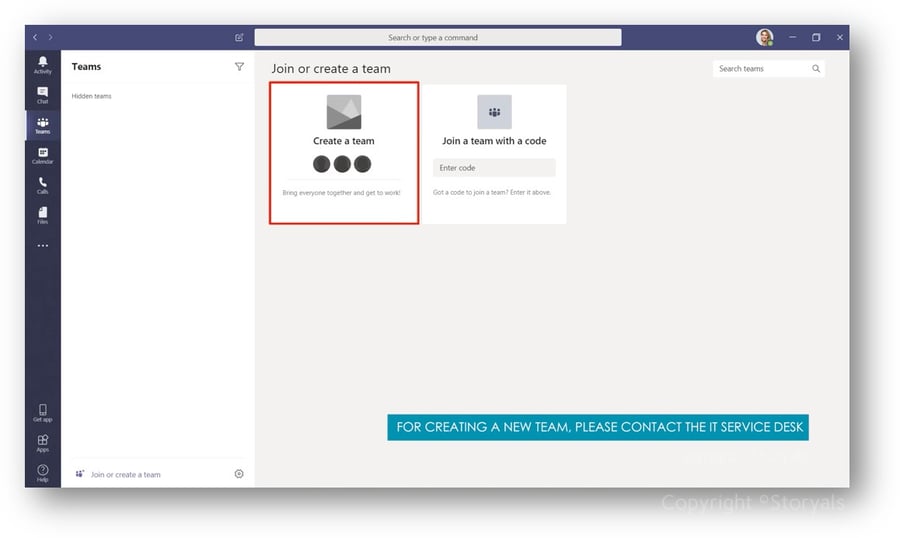Viewport: 900px width, 538px height.
Task: Click the Create a team label
Action: (344, 141)
